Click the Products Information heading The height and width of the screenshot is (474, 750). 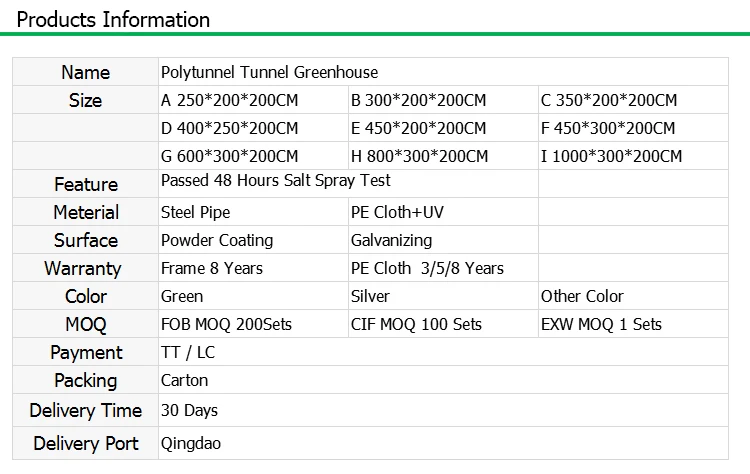tap(114, 20)
